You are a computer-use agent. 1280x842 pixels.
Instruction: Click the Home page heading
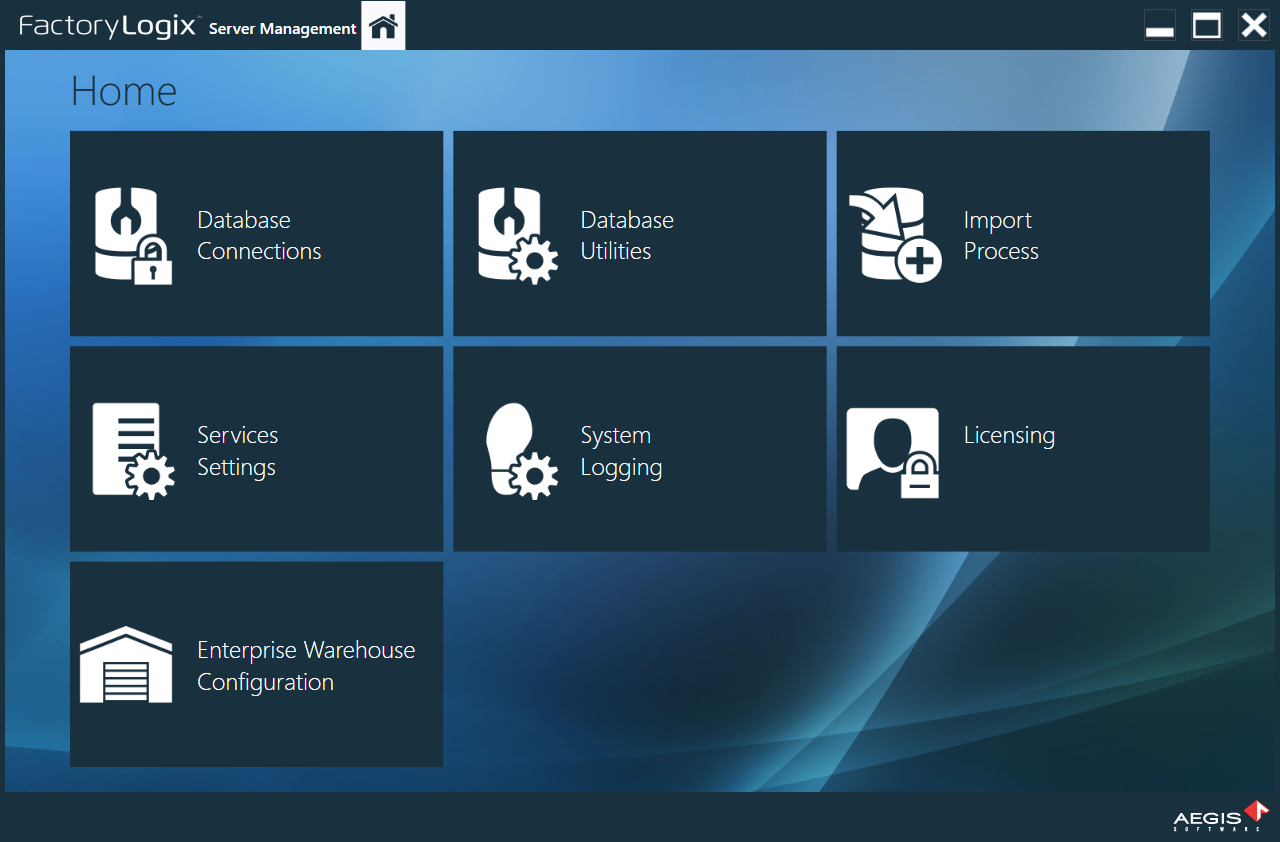pyautogui.click(x=122, y=91)
